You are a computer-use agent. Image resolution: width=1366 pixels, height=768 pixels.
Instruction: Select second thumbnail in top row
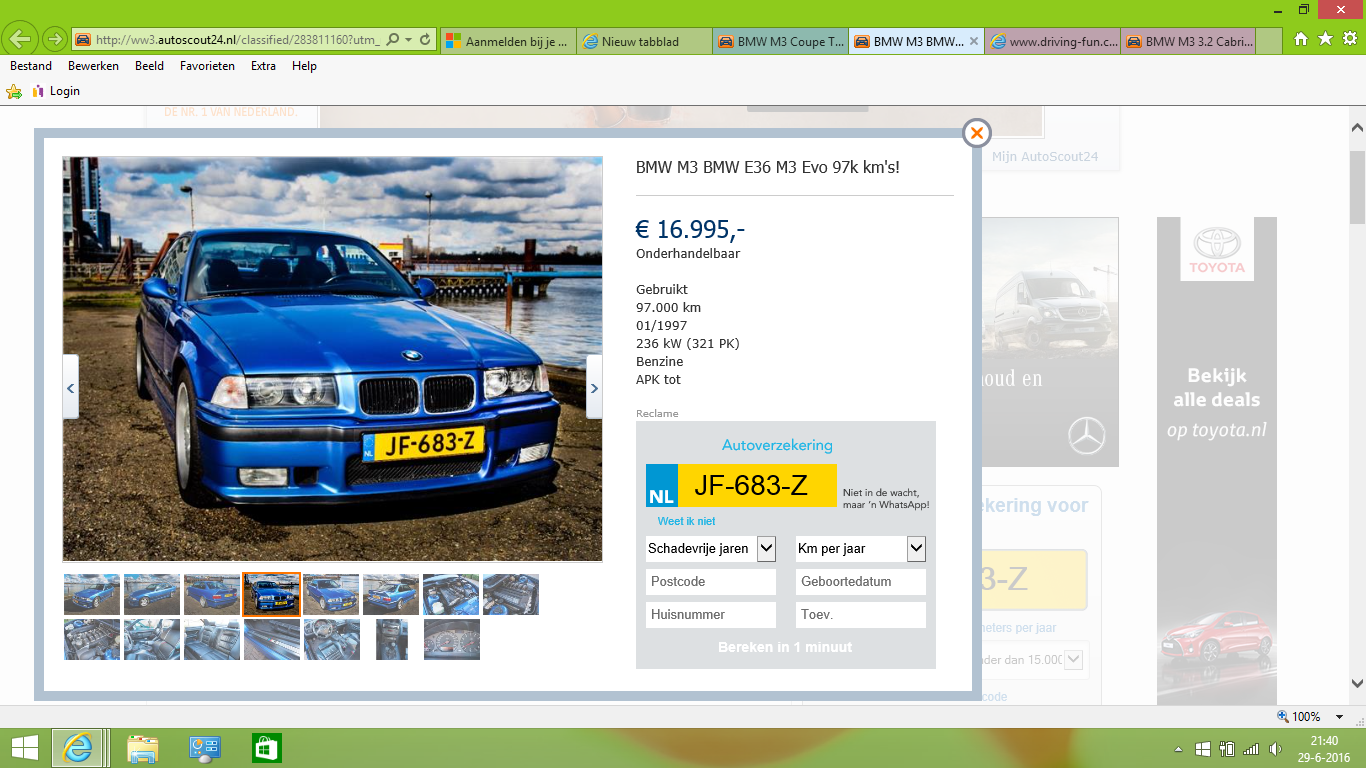[x=152, y=594]
